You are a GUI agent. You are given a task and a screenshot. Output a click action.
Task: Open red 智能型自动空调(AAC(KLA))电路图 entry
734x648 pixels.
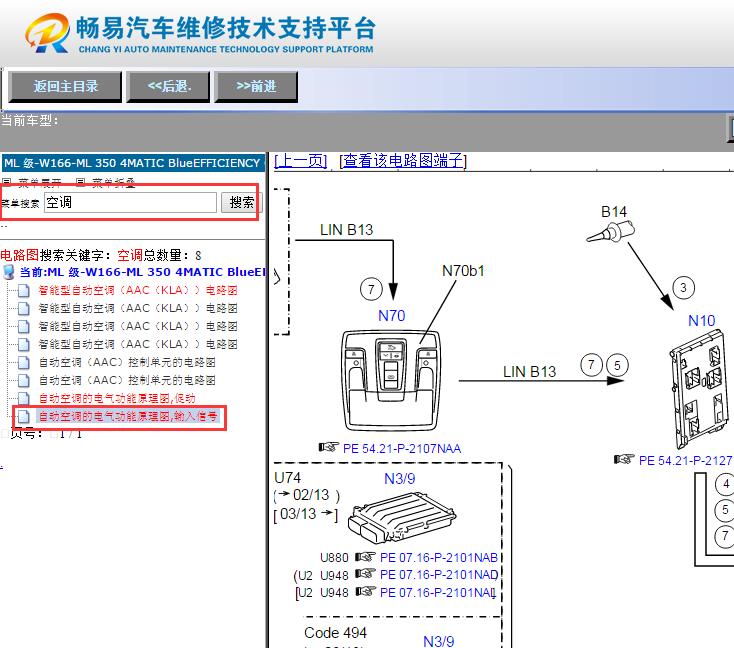[138, 290]
